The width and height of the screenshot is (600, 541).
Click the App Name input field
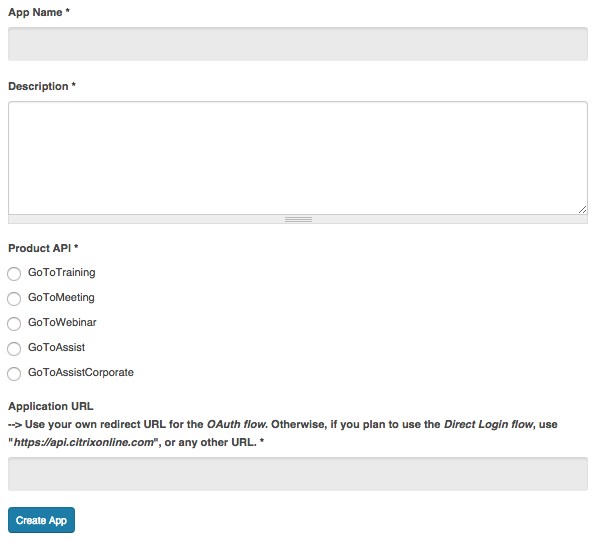[x=298, y=44]
